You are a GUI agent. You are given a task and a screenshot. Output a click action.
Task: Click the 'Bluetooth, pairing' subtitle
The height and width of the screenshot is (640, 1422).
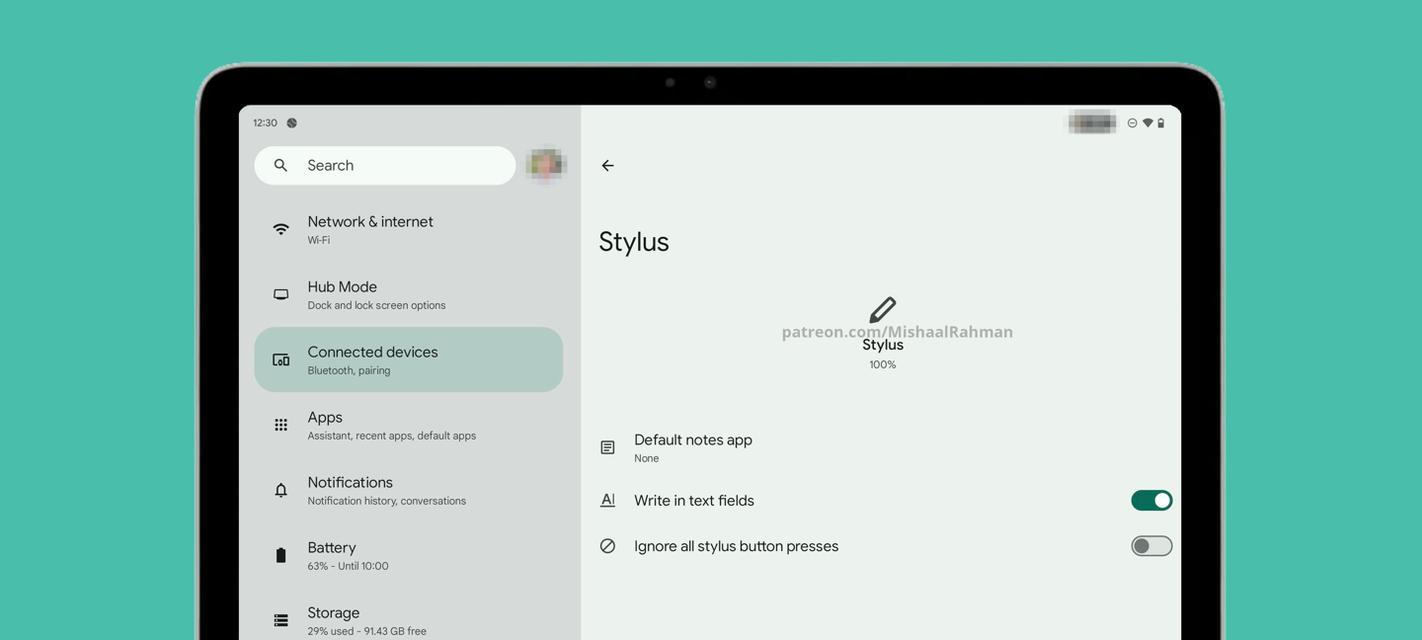coord(349,371)
